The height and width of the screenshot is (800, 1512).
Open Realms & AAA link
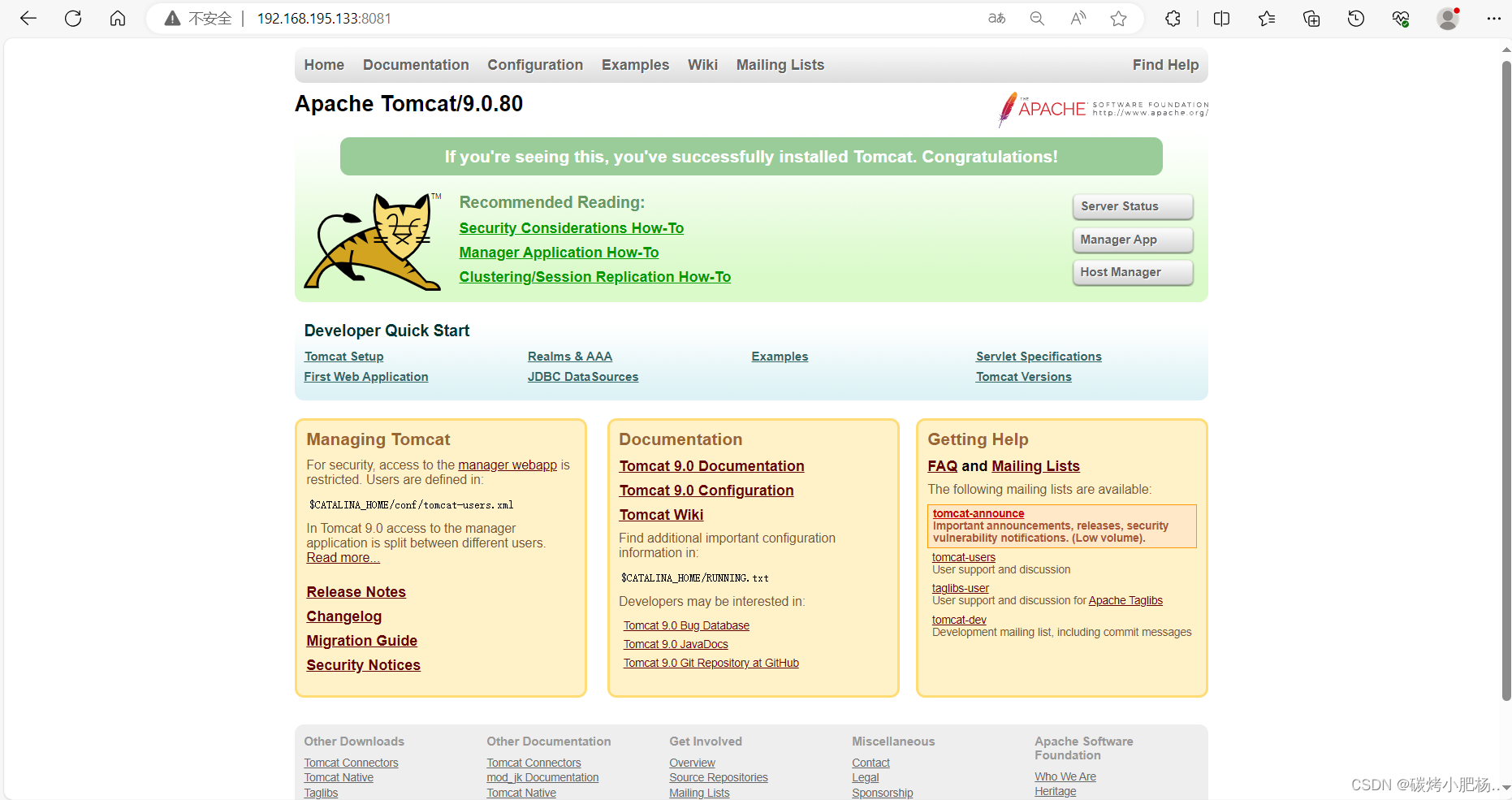coord(570,357)
